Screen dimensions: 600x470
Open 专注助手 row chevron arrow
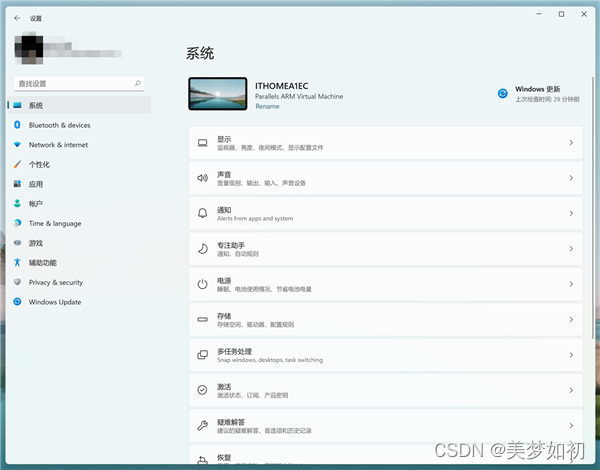point(571,249)
